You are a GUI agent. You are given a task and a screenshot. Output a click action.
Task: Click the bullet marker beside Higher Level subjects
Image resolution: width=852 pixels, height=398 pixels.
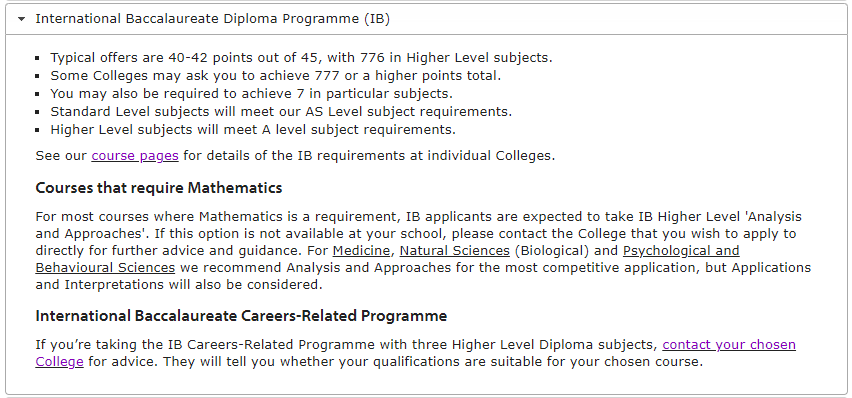37,130
